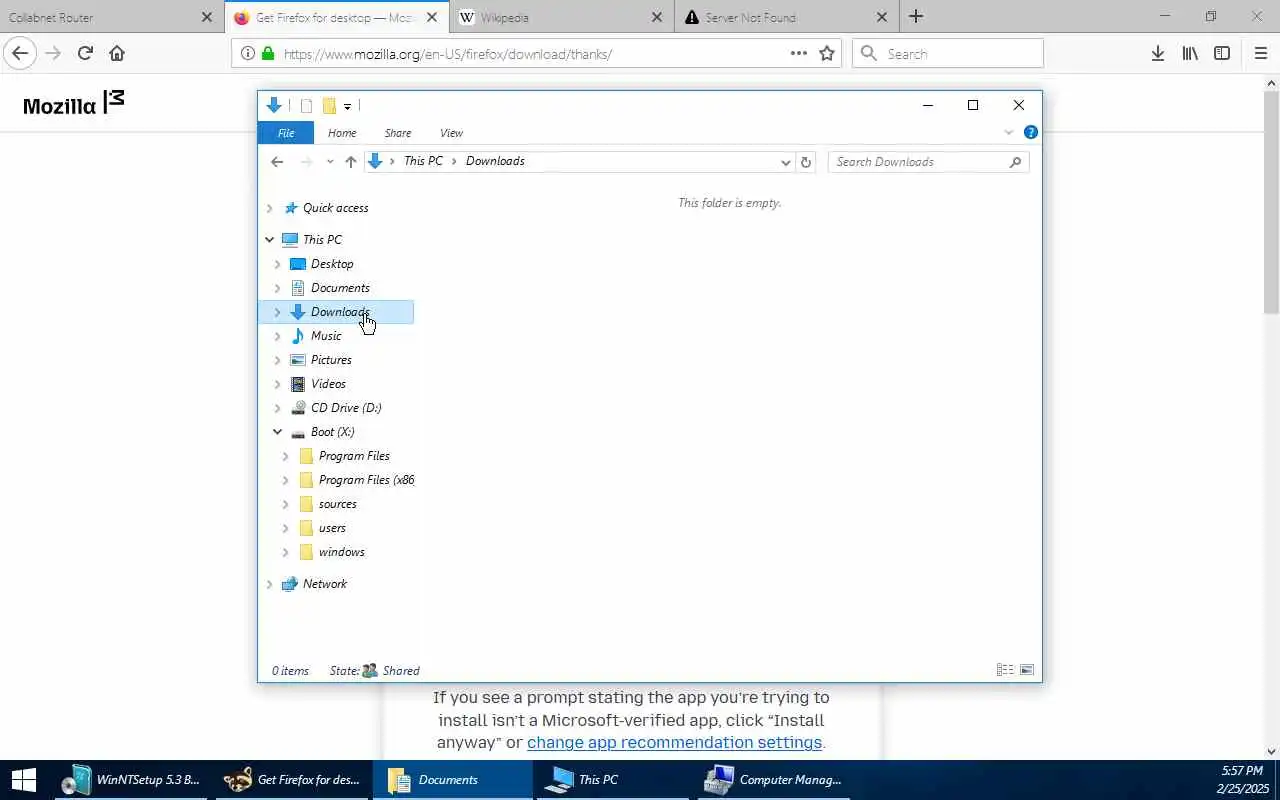Open the Firefox downloads arrow panel
The width and height of the screenshot is (1280, 800).
(1157, 54)
